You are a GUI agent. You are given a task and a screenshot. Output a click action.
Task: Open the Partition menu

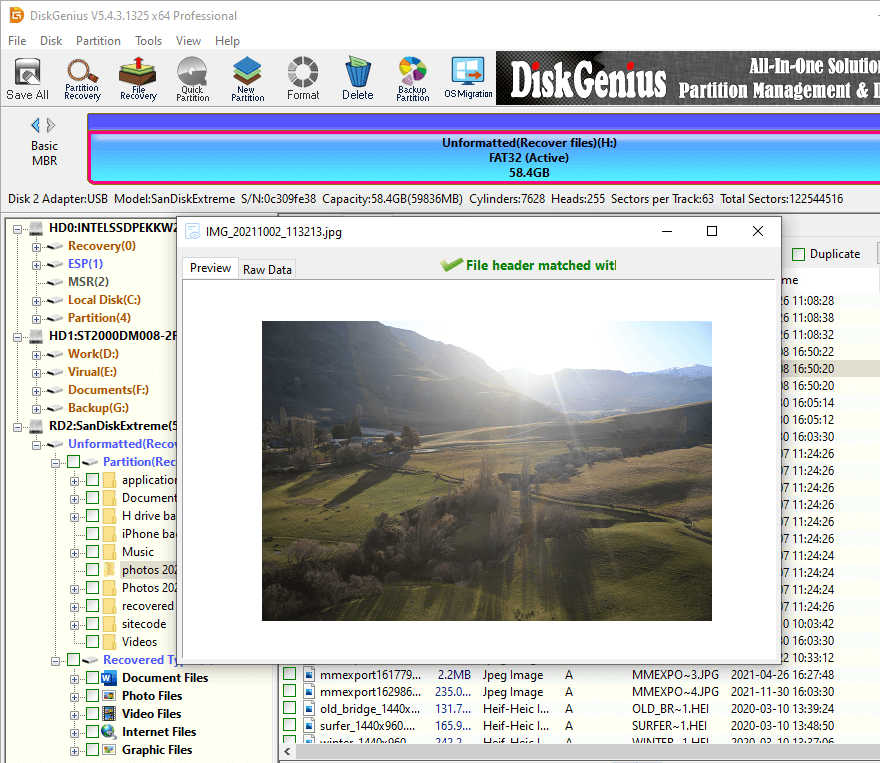[x=98, y=41]
